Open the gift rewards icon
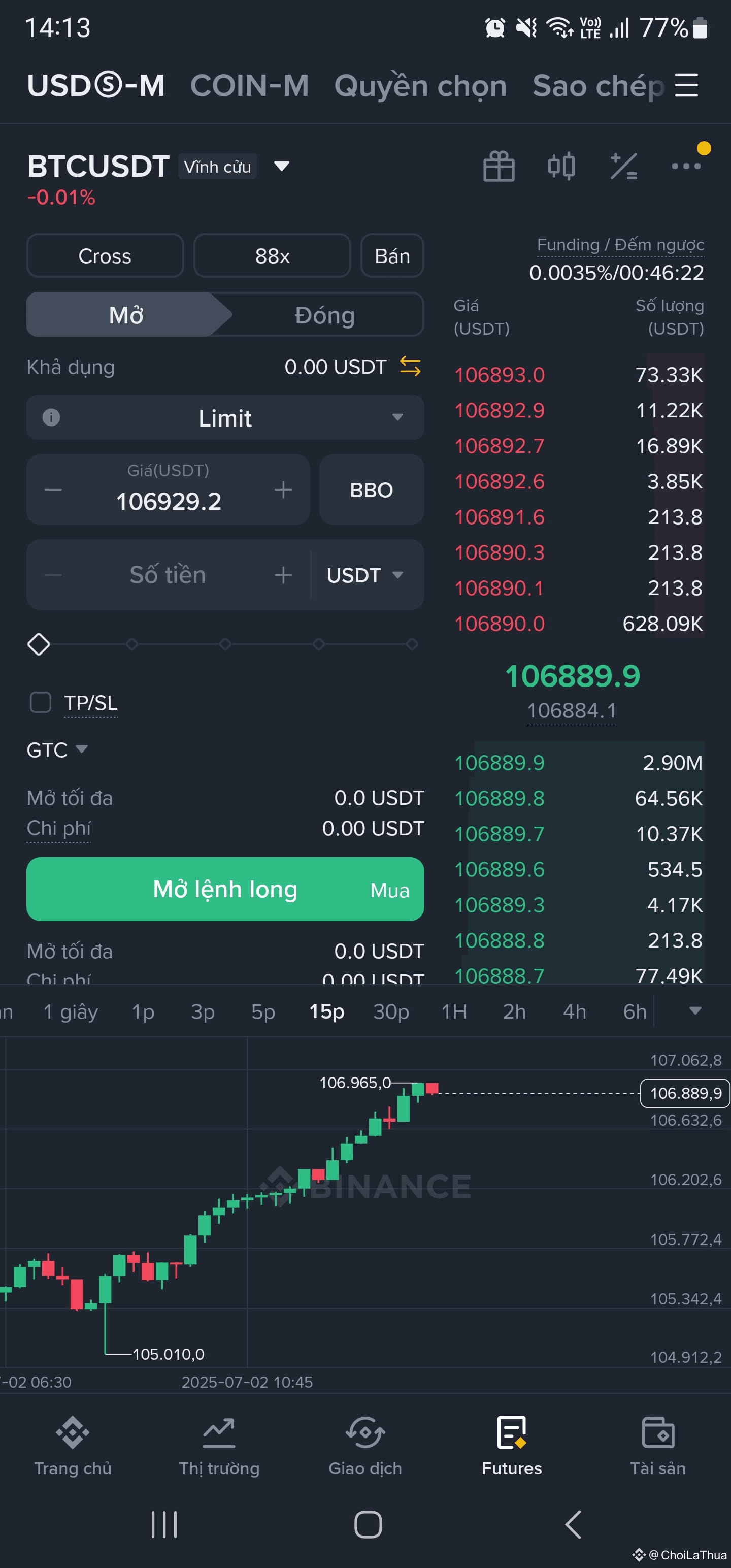The height and width of the screenshot is (1568, 731). 499,166
